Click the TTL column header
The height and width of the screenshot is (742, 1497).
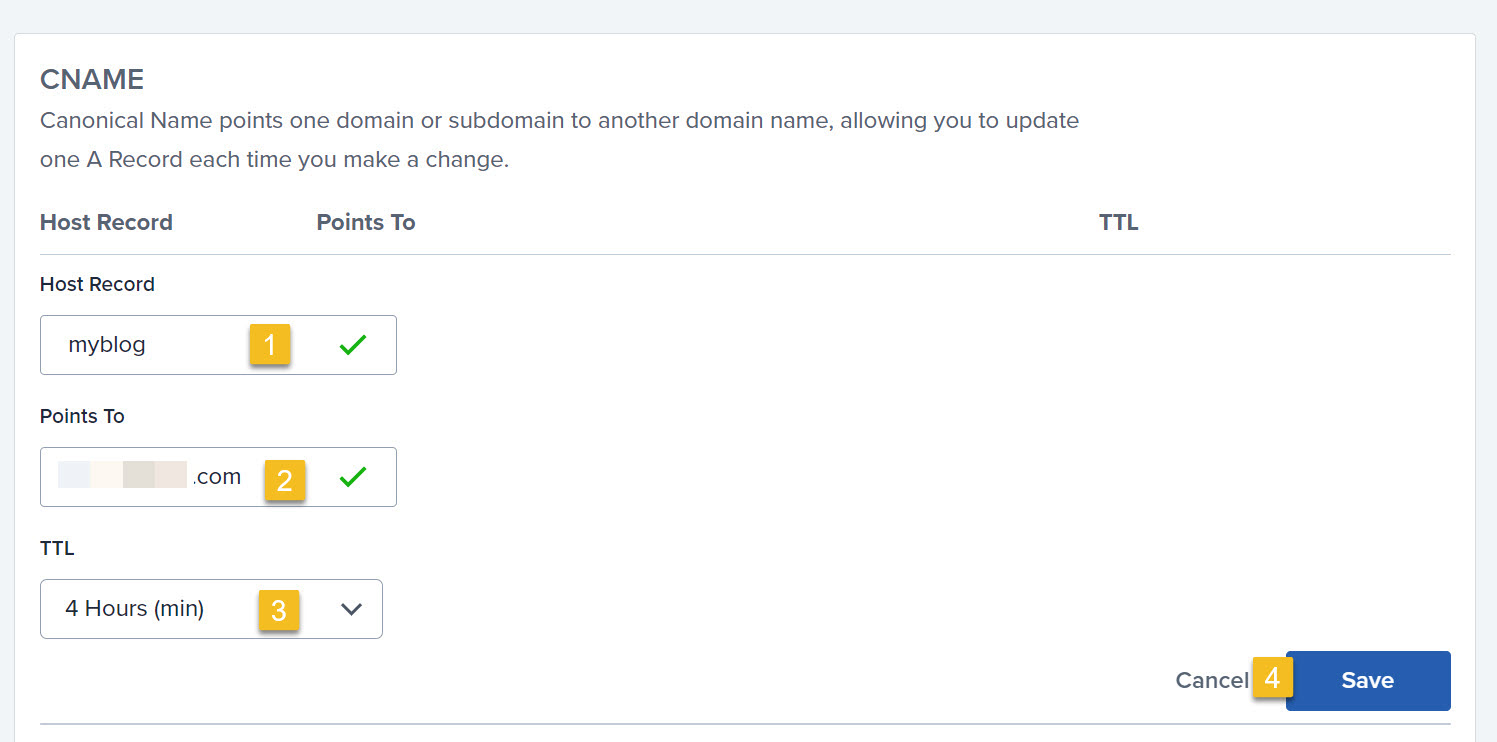coord(1119,222)
